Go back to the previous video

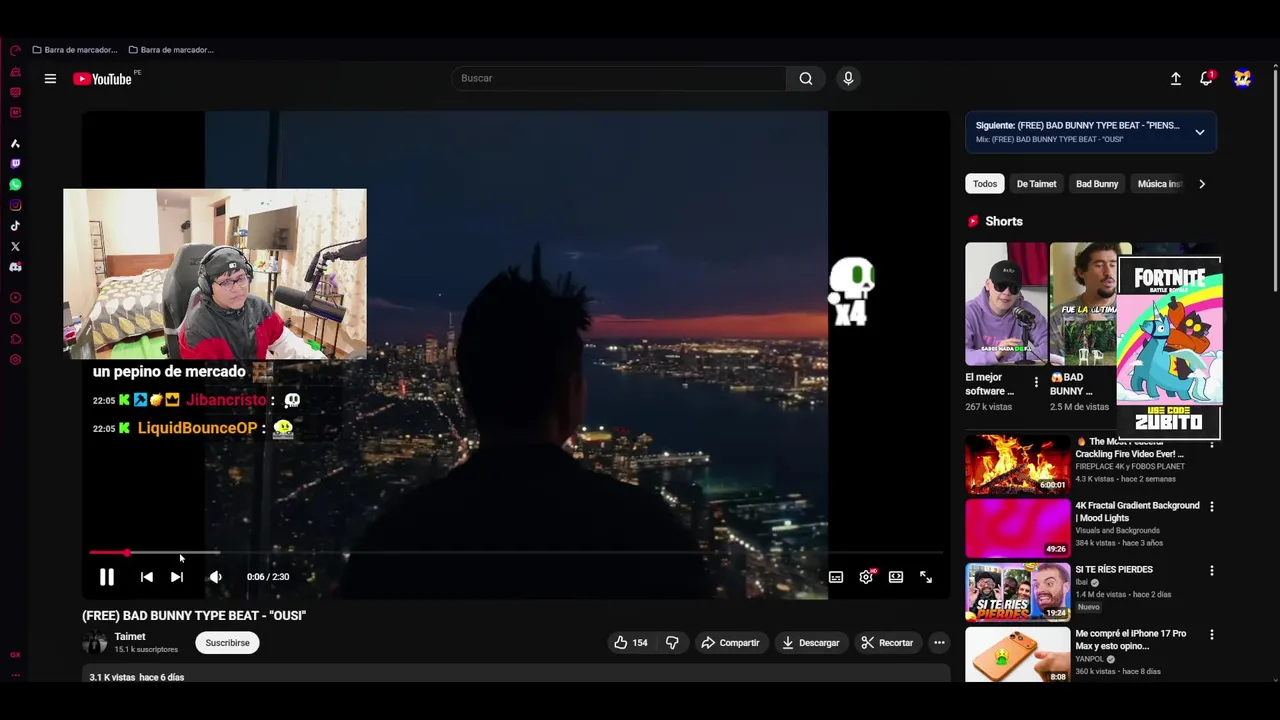click(147, 577)
